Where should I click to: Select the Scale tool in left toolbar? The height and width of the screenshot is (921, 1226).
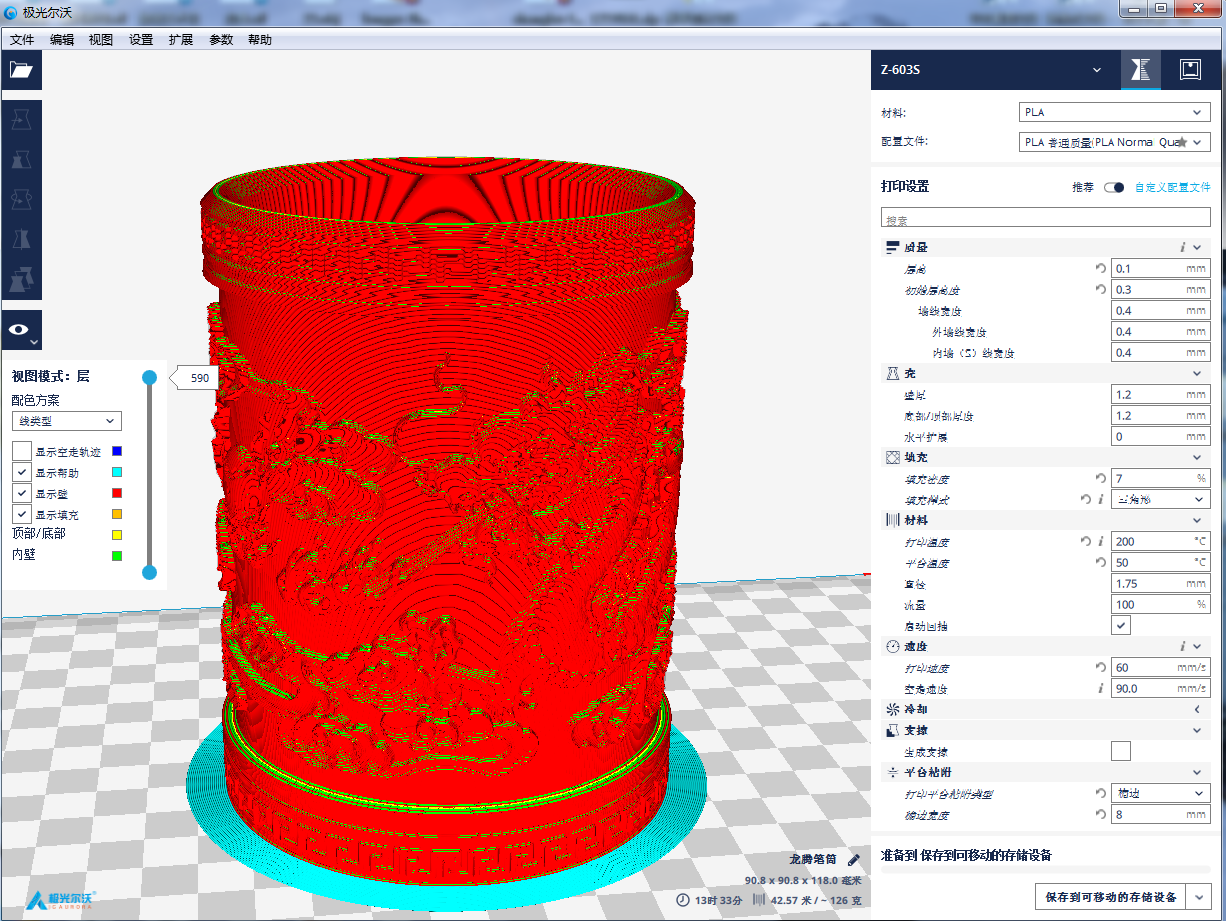tap(21, 160)
